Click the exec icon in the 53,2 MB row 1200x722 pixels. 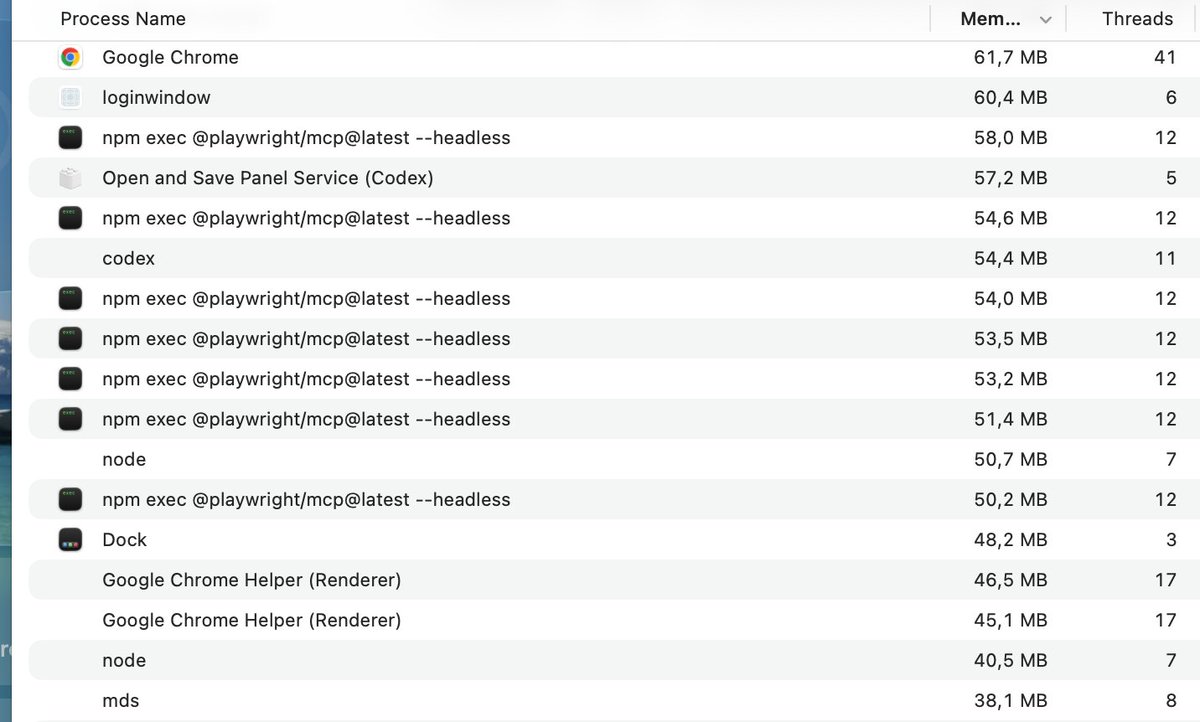(x=70, y=379)
